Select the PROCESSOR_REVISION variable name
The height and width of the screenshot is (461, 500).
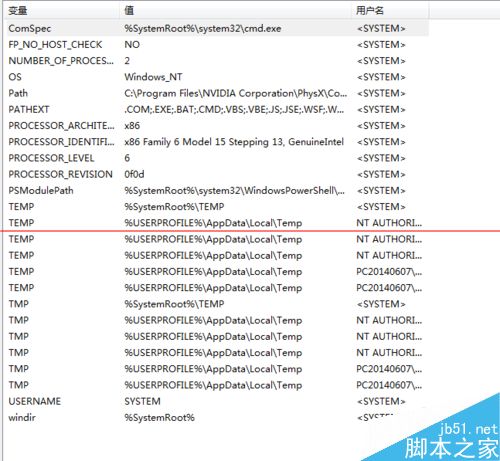60,174
